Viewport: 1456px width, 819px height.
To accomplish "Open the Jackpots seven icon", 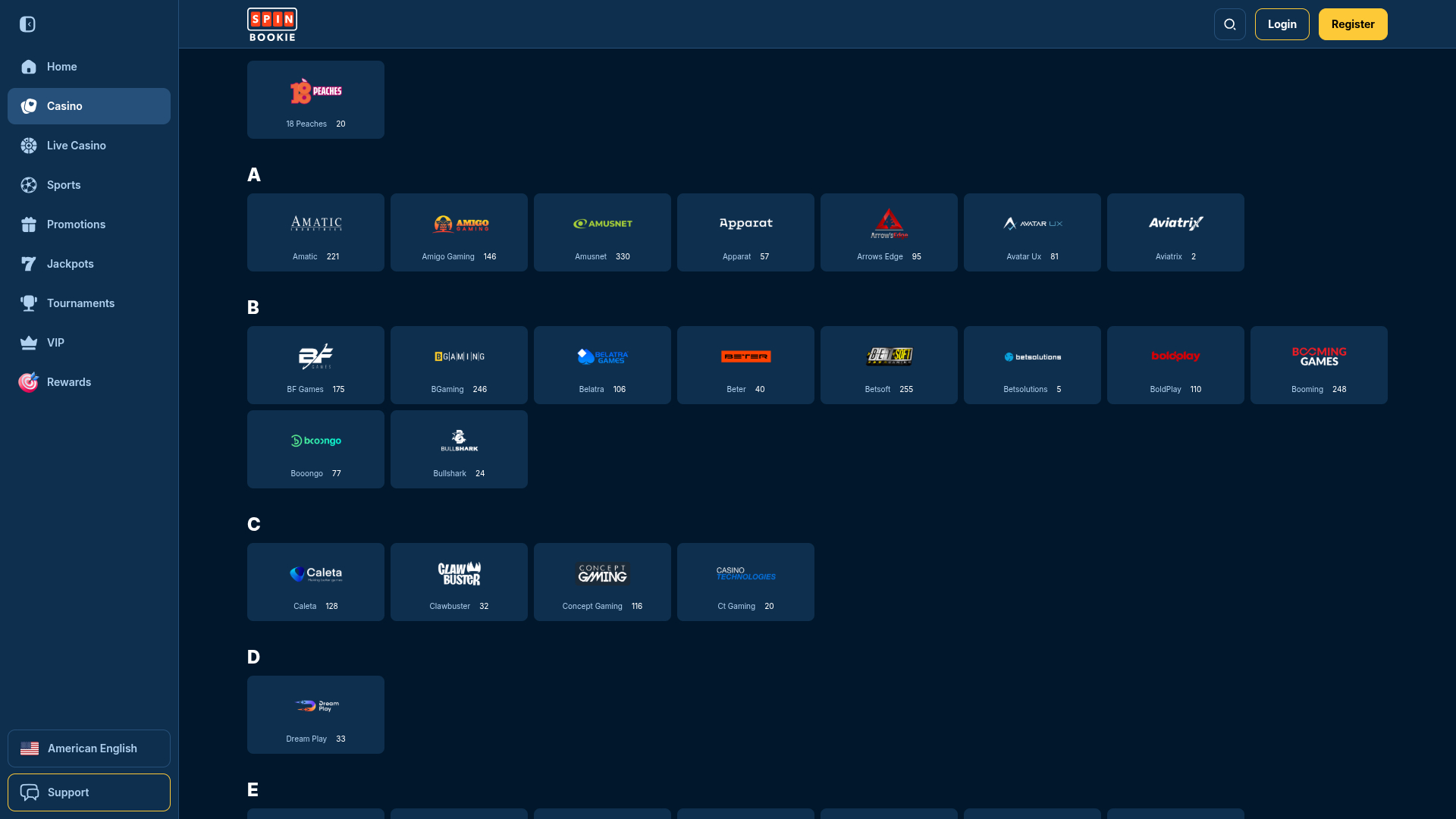I will pyautogui.click(x=29, y=264).
